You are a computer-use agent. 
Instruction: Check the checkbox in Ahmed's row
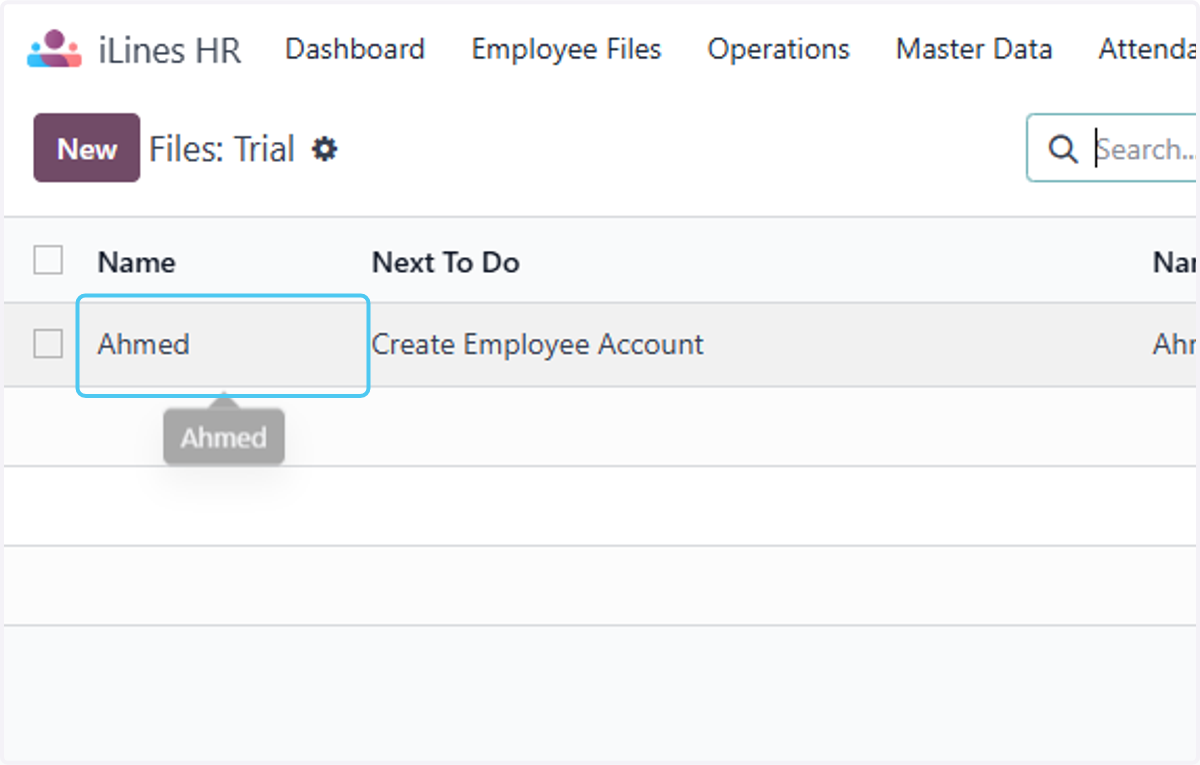(x=48, y=344)
